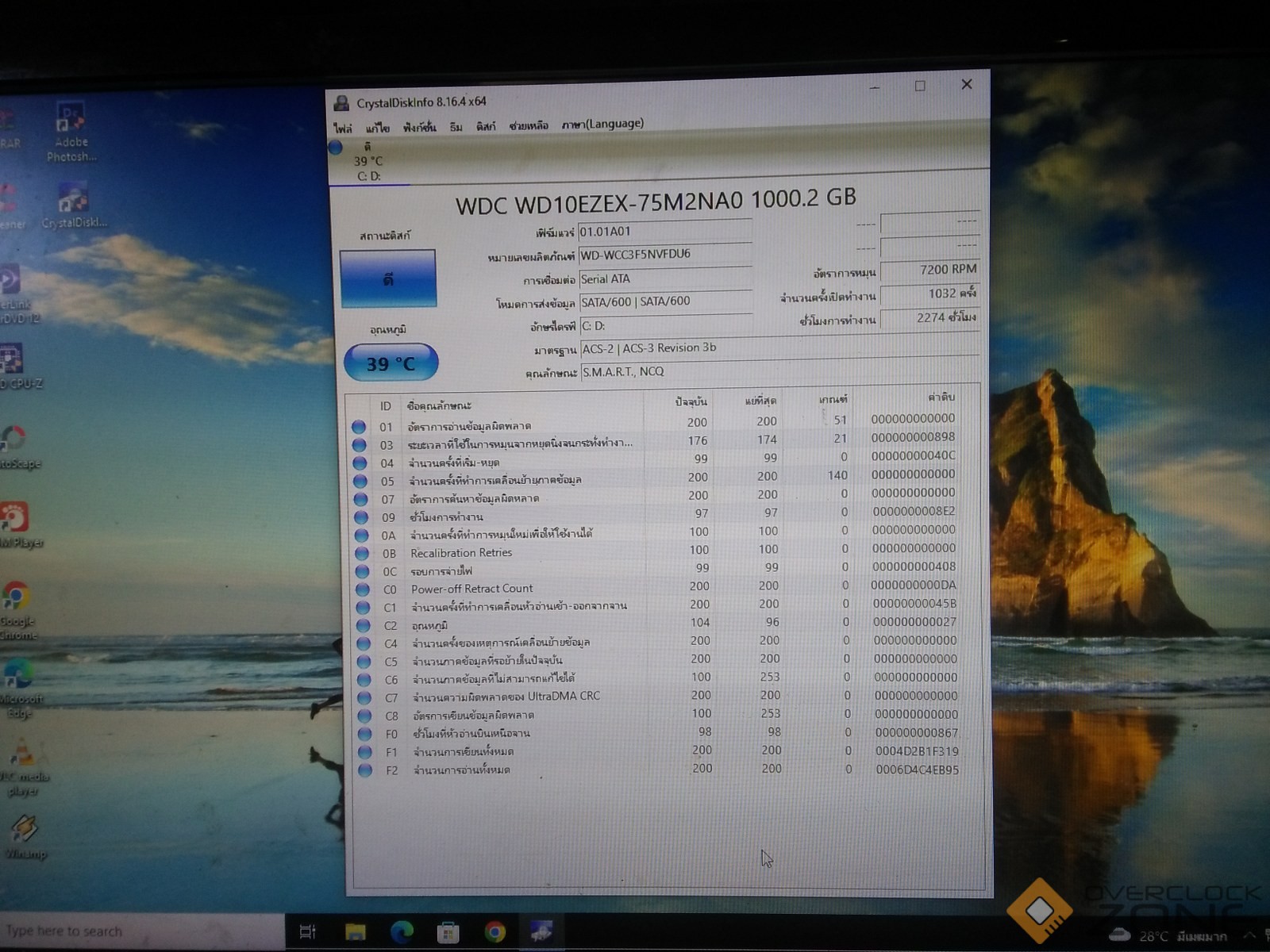Click the 2274 power-on hours value

tap(929, 317)
